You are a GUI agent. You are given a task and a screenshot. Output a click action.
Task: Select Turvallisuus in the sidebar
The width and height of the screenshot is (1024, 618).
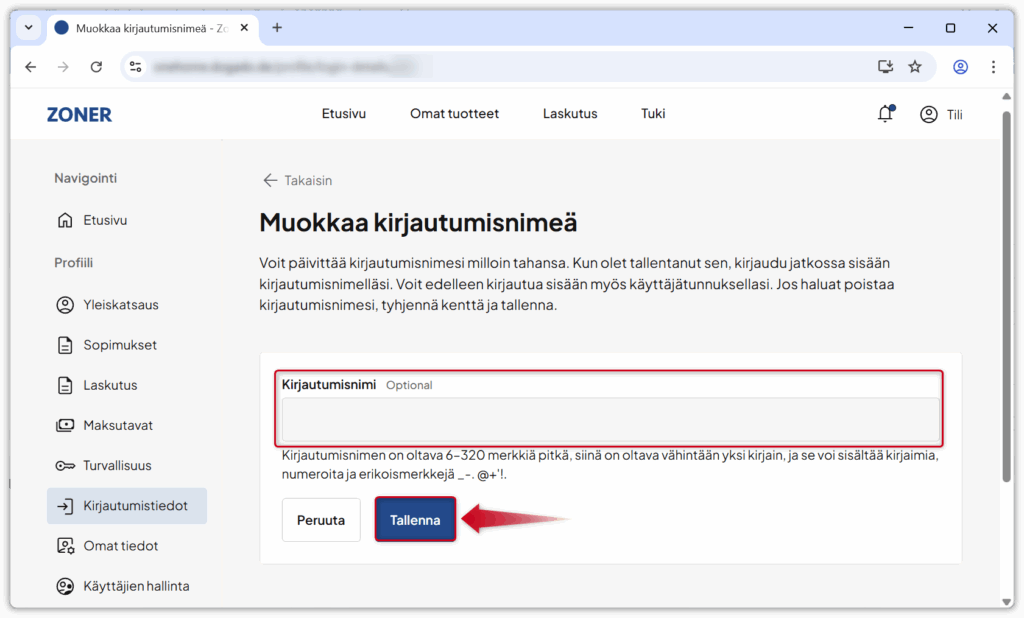pos(117,466)
